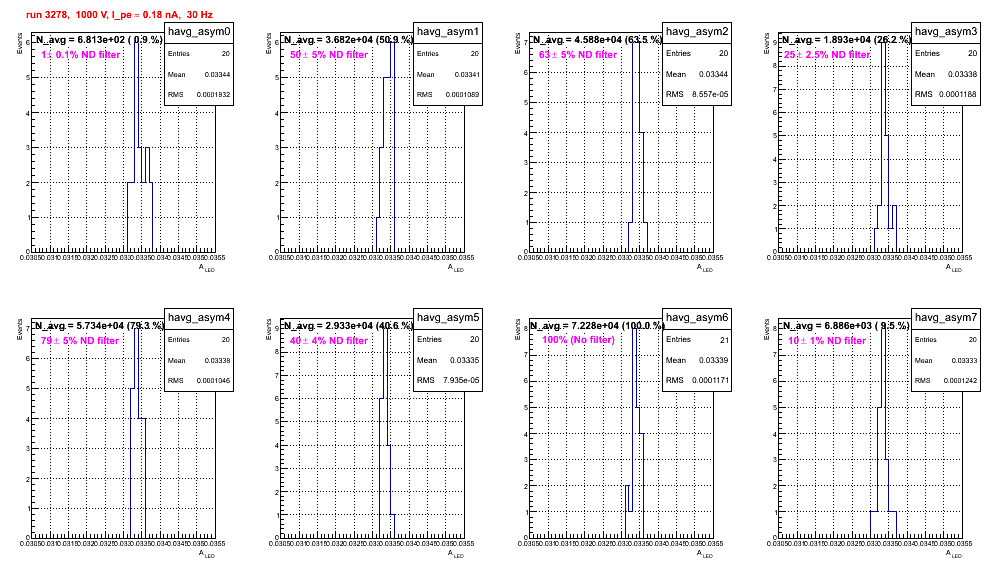Viewport: 996px width, 572px height.
Task: Click N_avg = 3.682e+04 title text
Action: point(348,39)
